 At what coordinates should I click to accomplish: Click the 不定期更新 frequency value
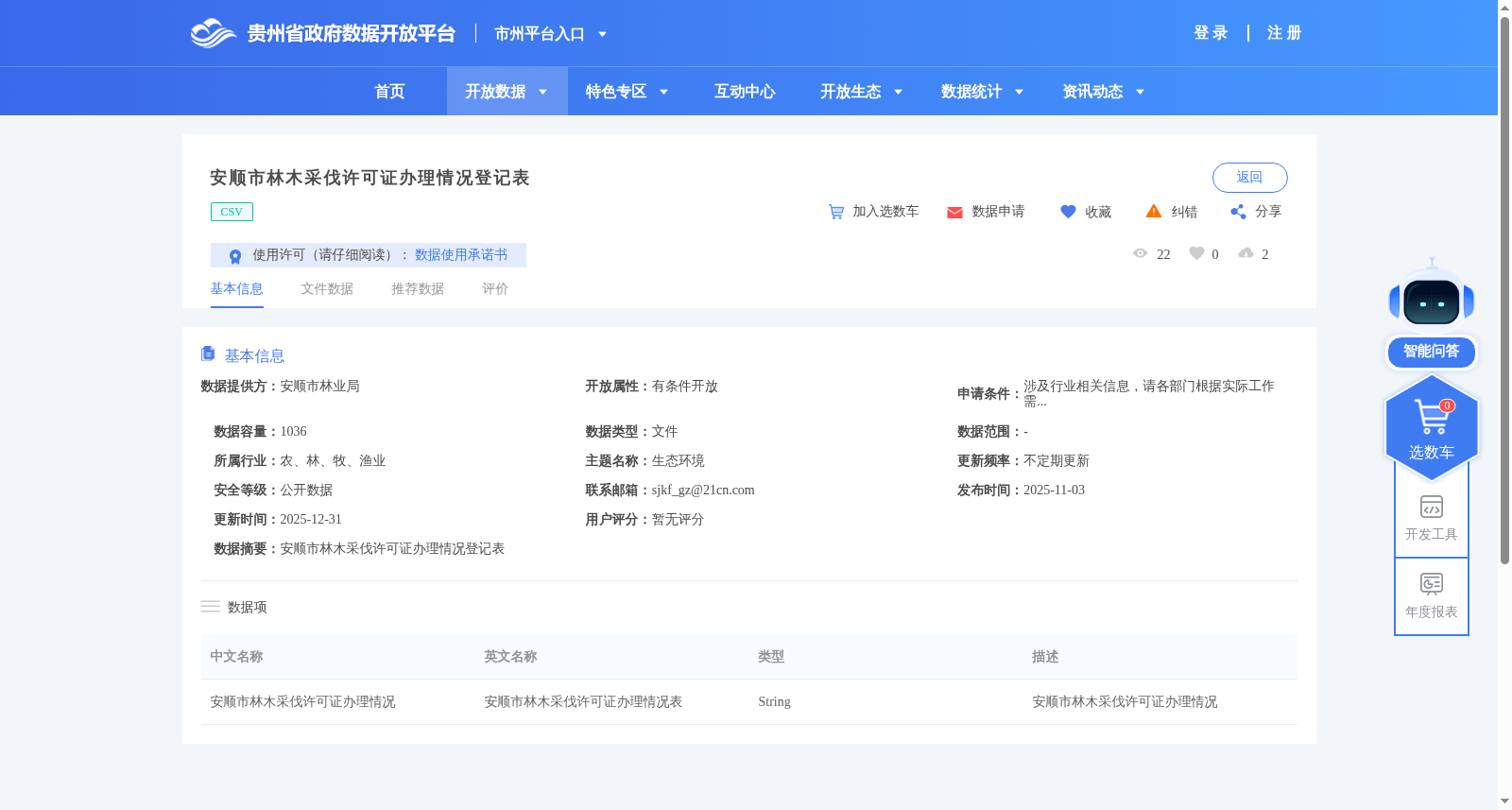coord(1057,461)
